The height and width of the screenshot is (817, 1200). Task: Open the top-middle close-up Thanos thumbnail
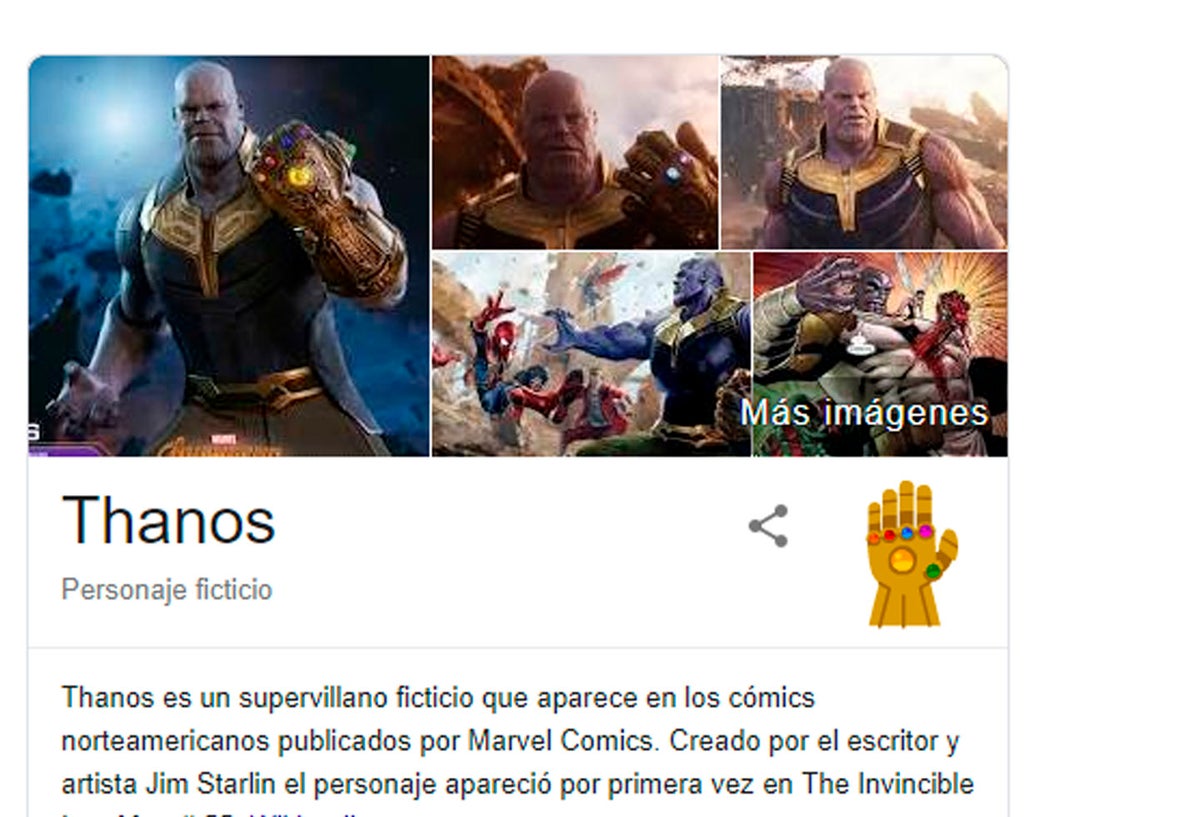(575, 152)
